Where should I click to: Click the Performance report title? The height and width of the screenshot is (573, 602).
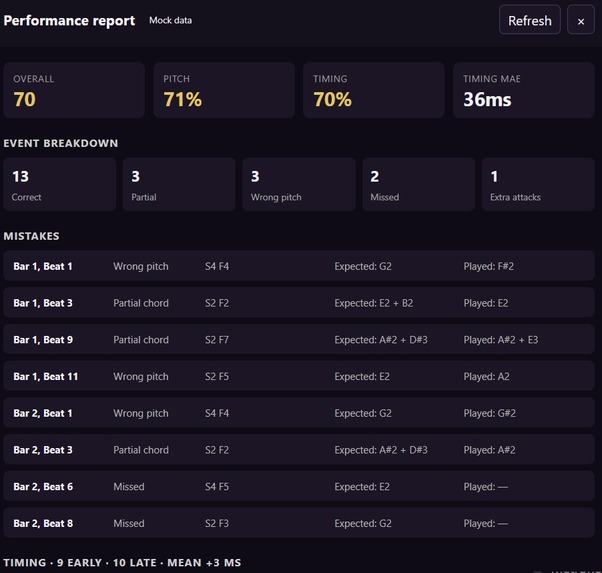click(x=69, y=20)
